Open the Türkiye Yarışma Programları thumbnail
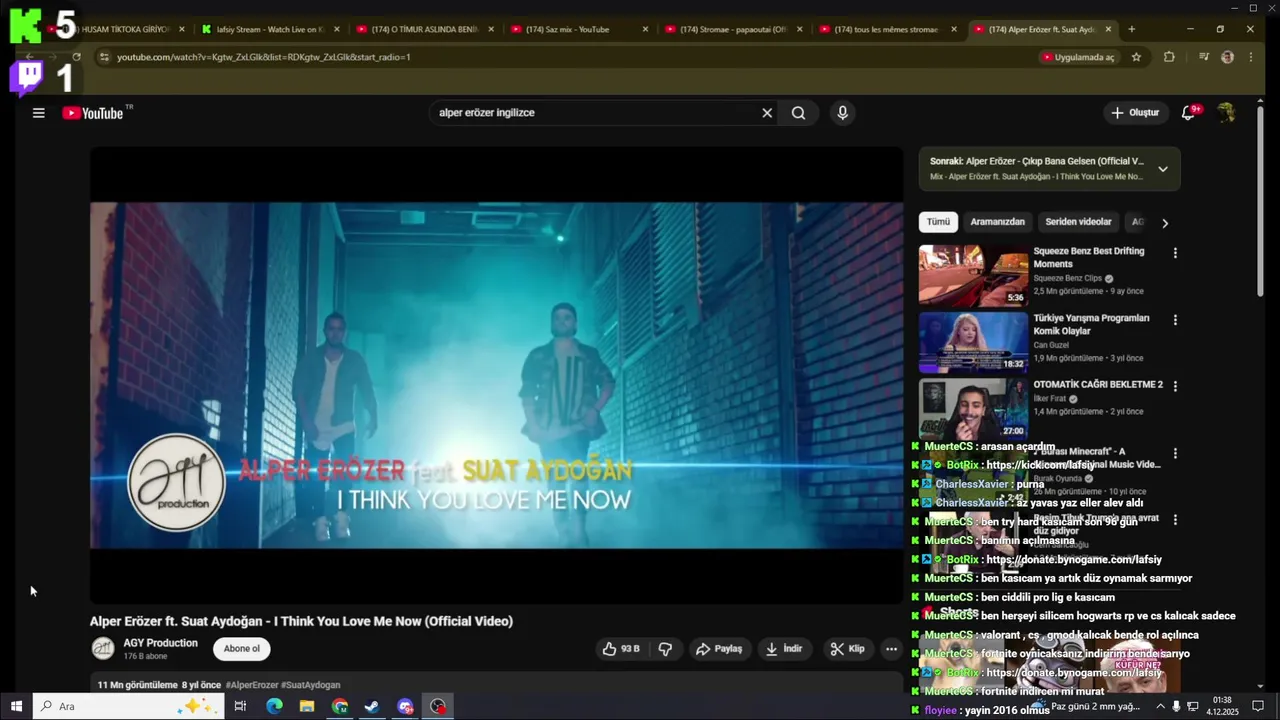 tap(973, 342)
